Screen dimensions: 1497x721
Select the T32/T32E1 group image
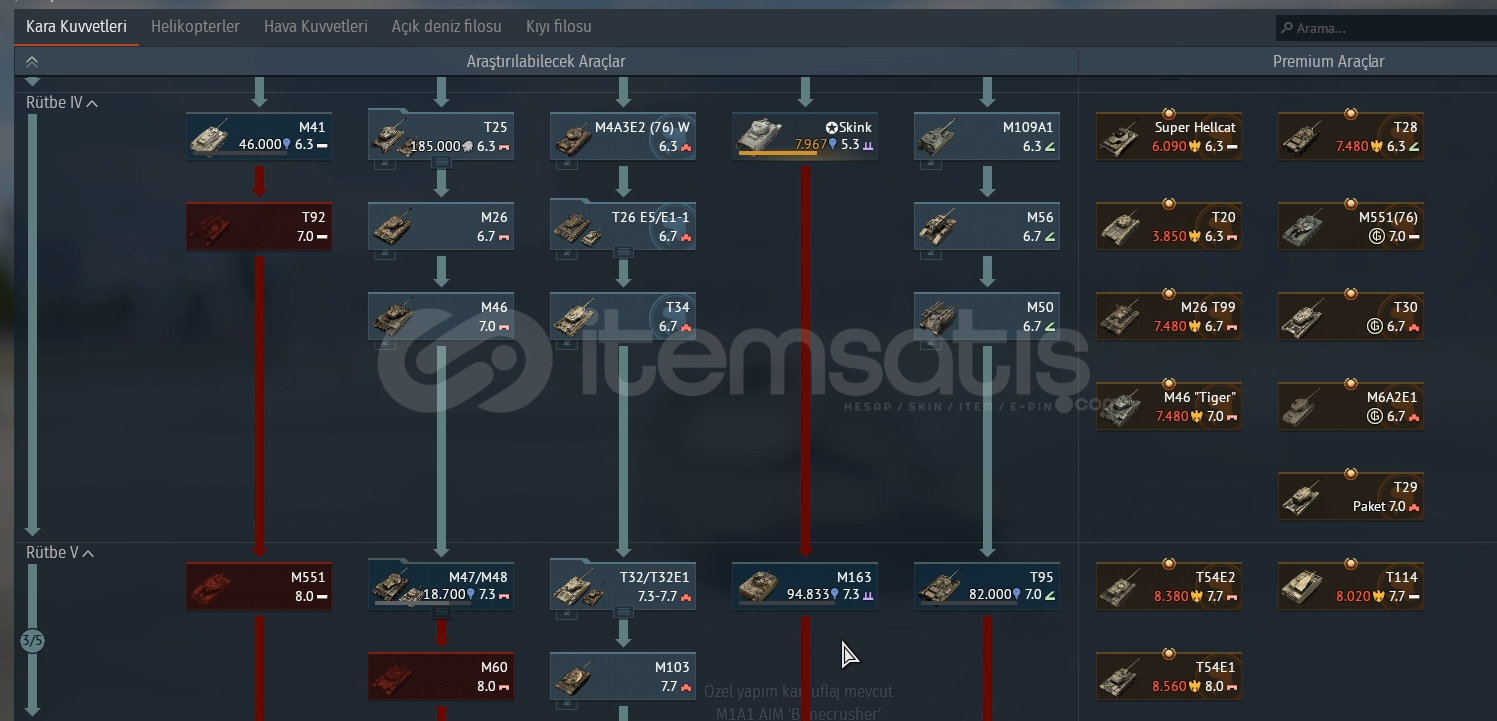(x=578, y=588)
